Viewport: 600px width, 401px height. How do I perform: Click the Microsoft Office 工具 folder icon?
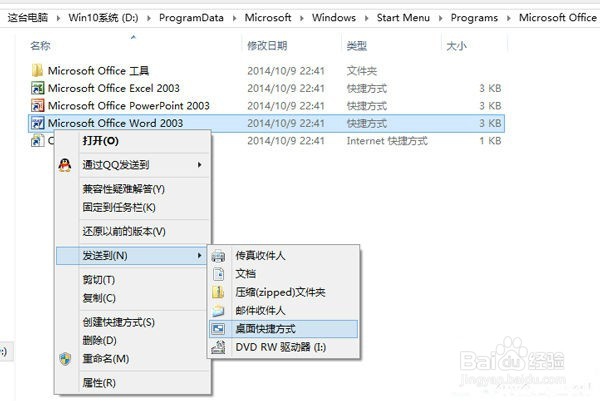click(37, 70)
